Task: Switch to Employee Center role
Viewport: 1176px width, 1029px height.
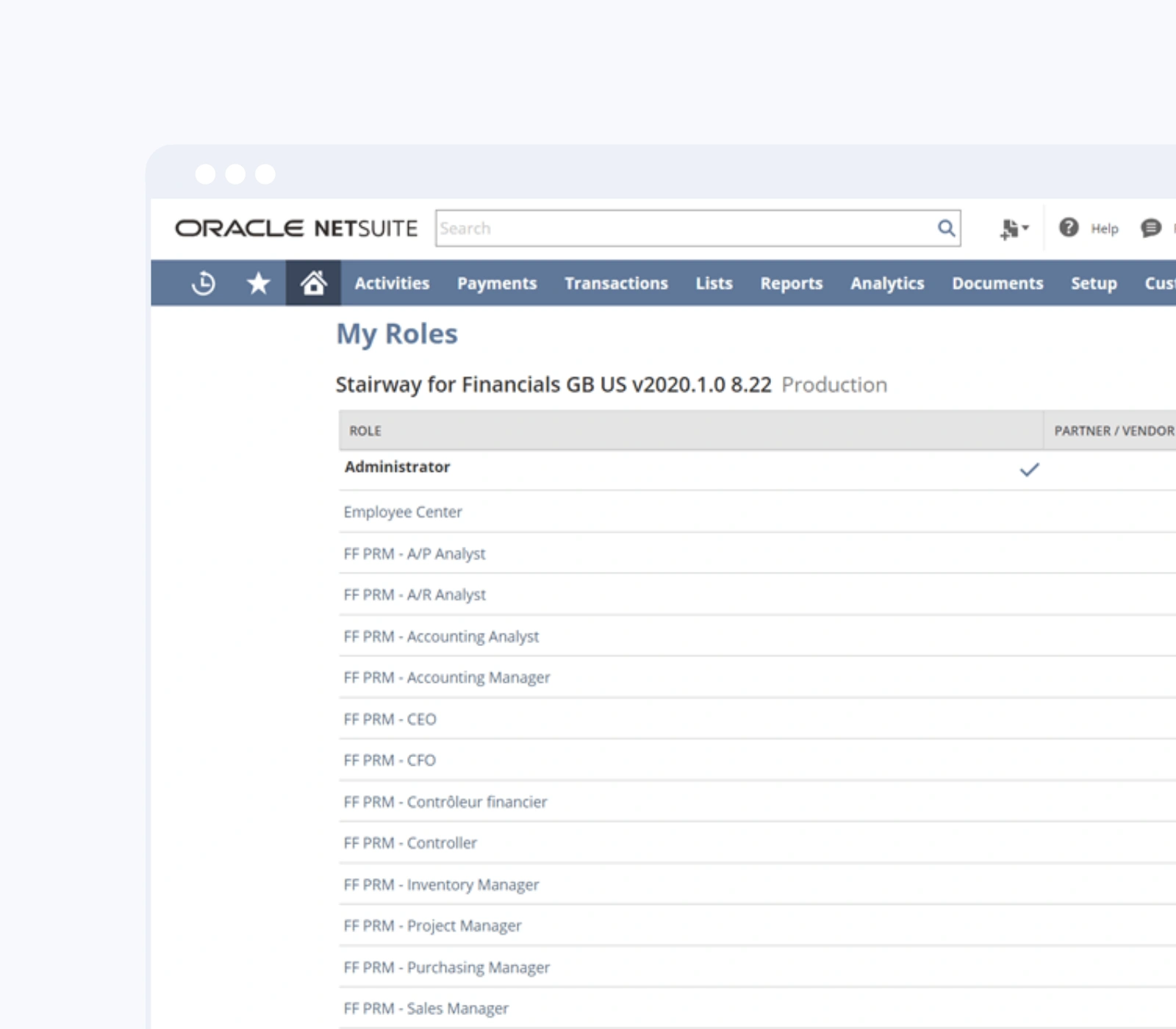Action: pyautogui.click(x=403, y=512)
